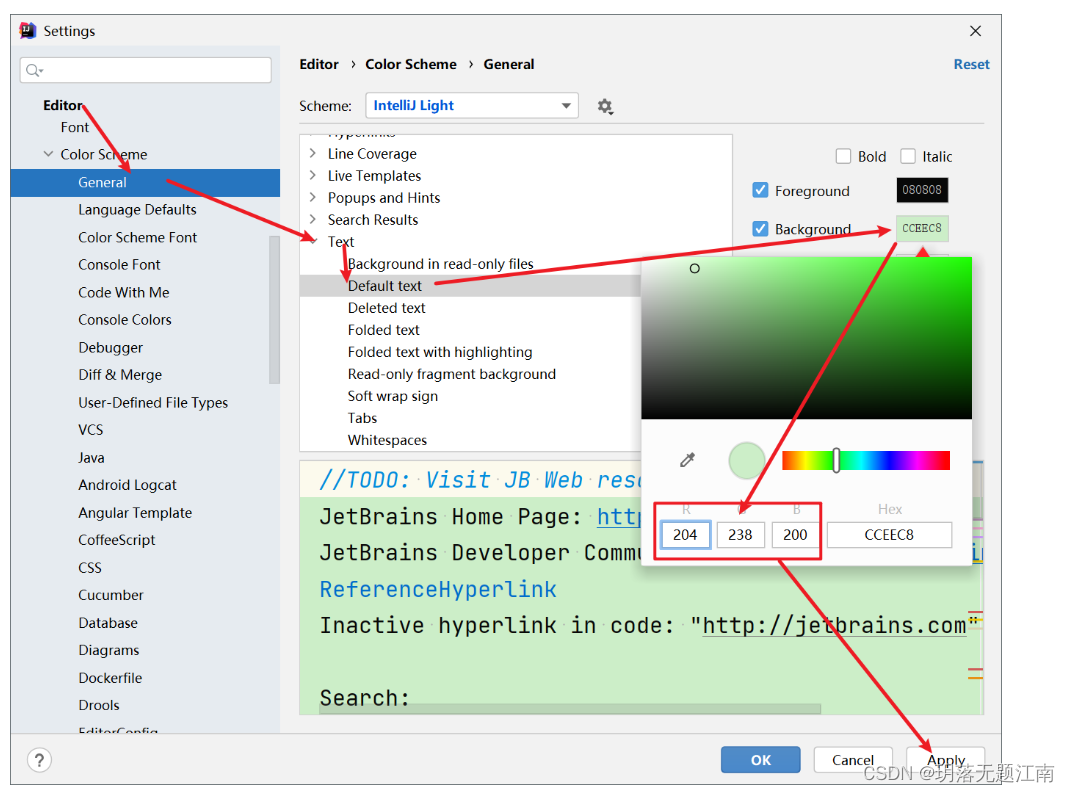Open Debugger color settings
The height and width of the screenshot is (792, 1070).
click(111, 348)
